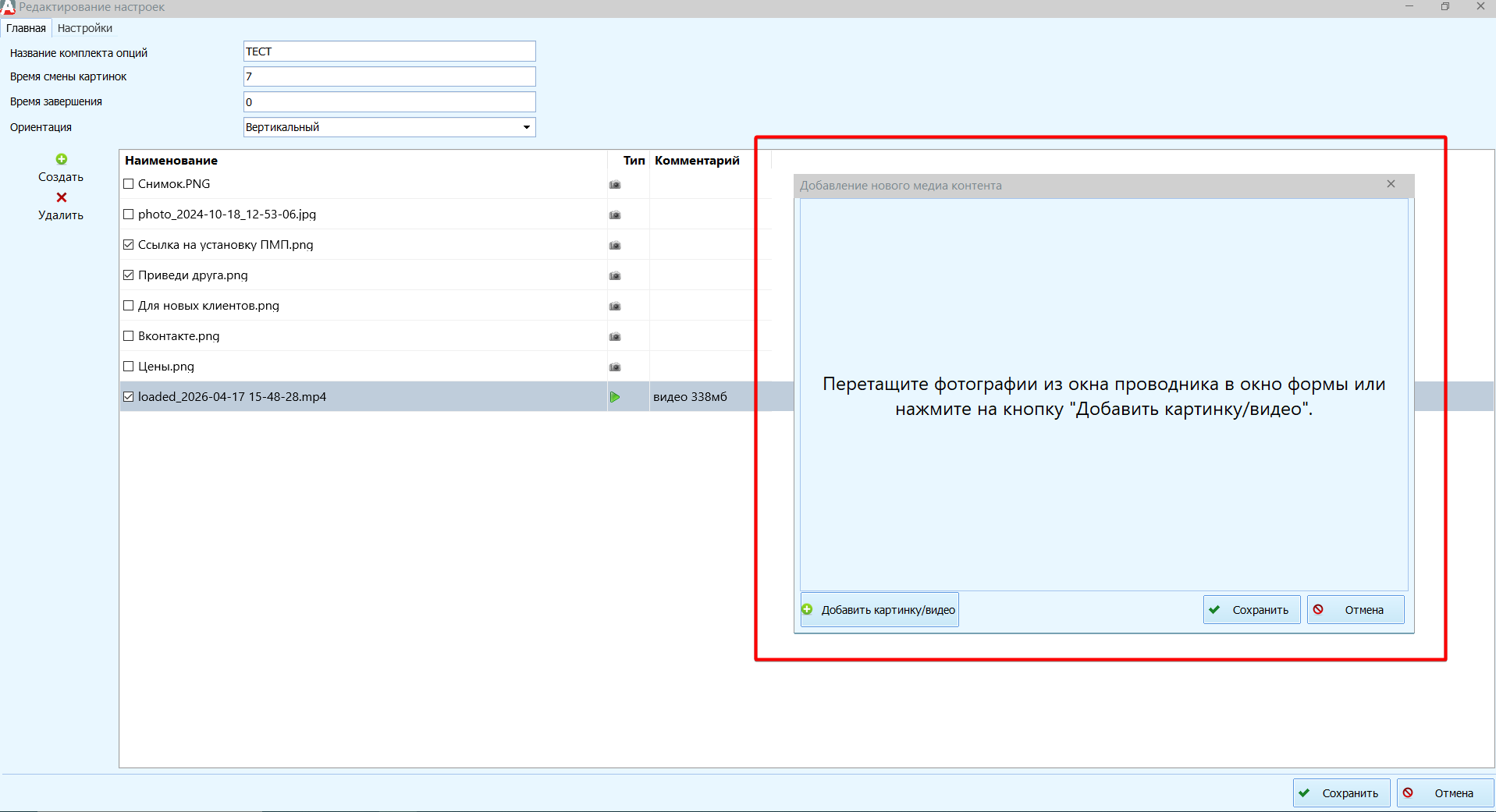Click Отмена at the window bottom
1496x812 pixels.
pos(1445,793)
